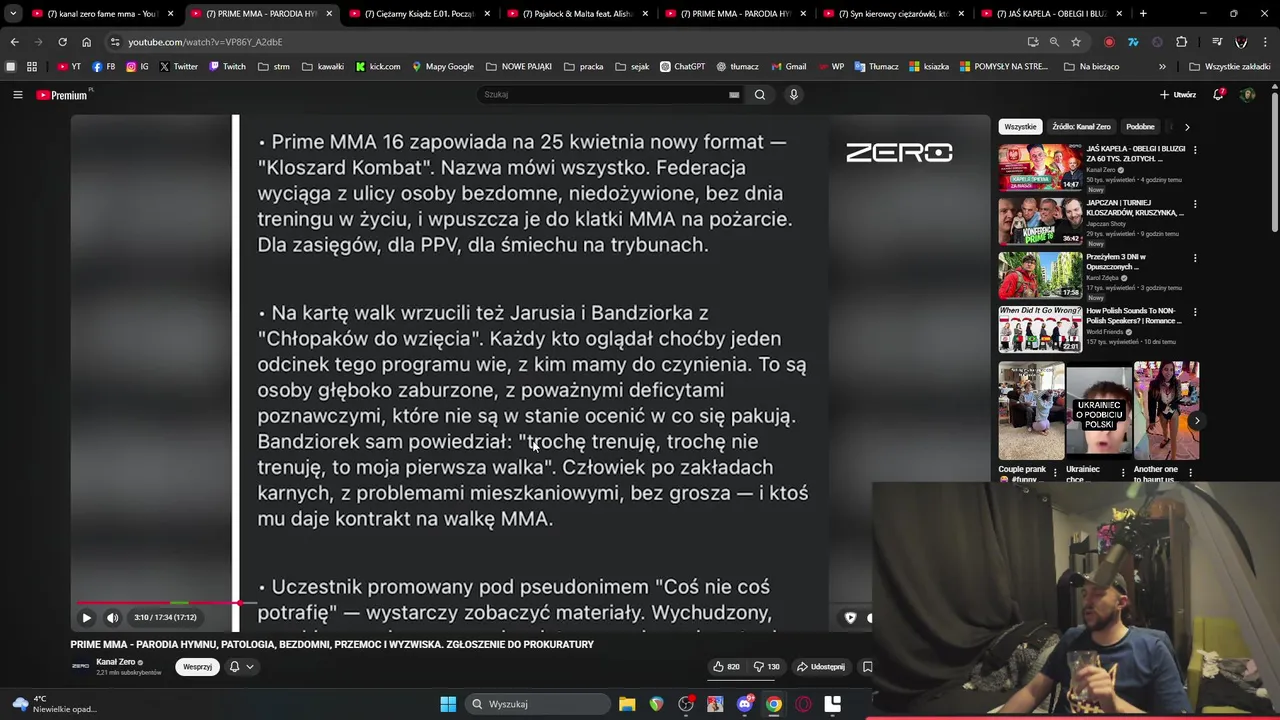The height and width of the screenshot is (720, 1280).
Task: Click the address bar URL
Action: coord(205,42)
